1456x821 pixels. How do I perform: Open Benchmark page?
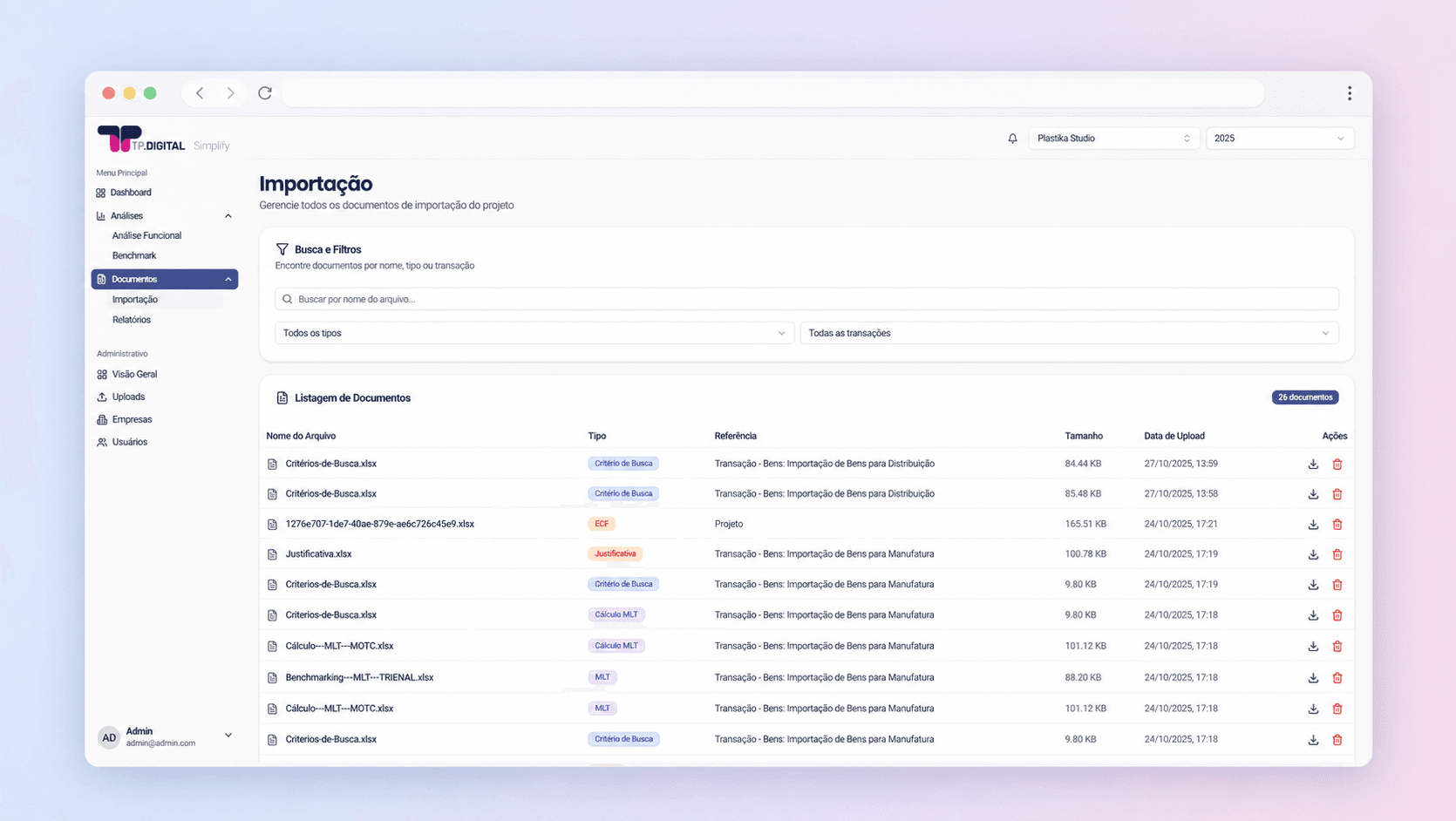click(x=134, y=255)
